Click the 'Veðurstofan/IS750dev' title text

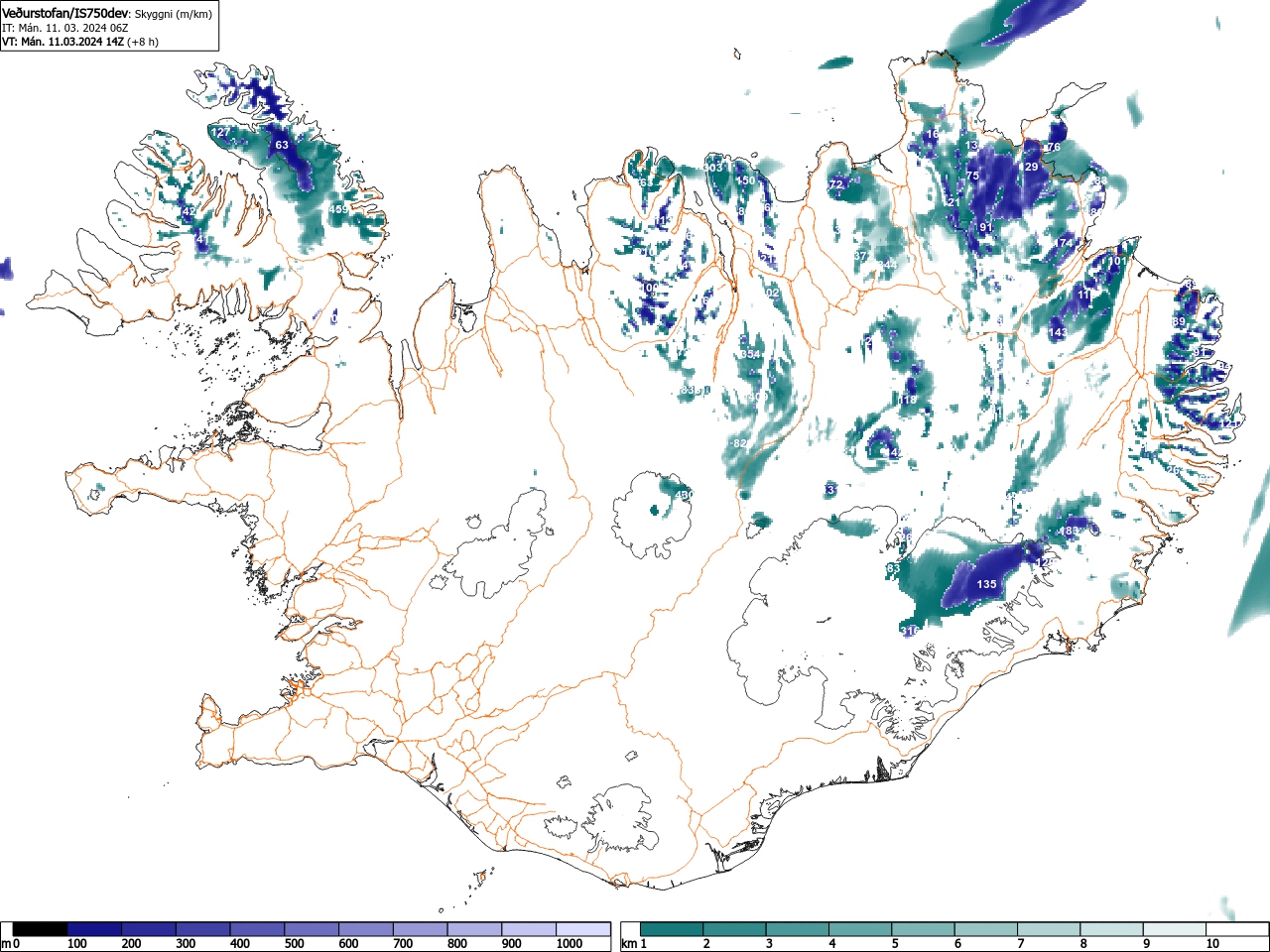click(65, 14)
